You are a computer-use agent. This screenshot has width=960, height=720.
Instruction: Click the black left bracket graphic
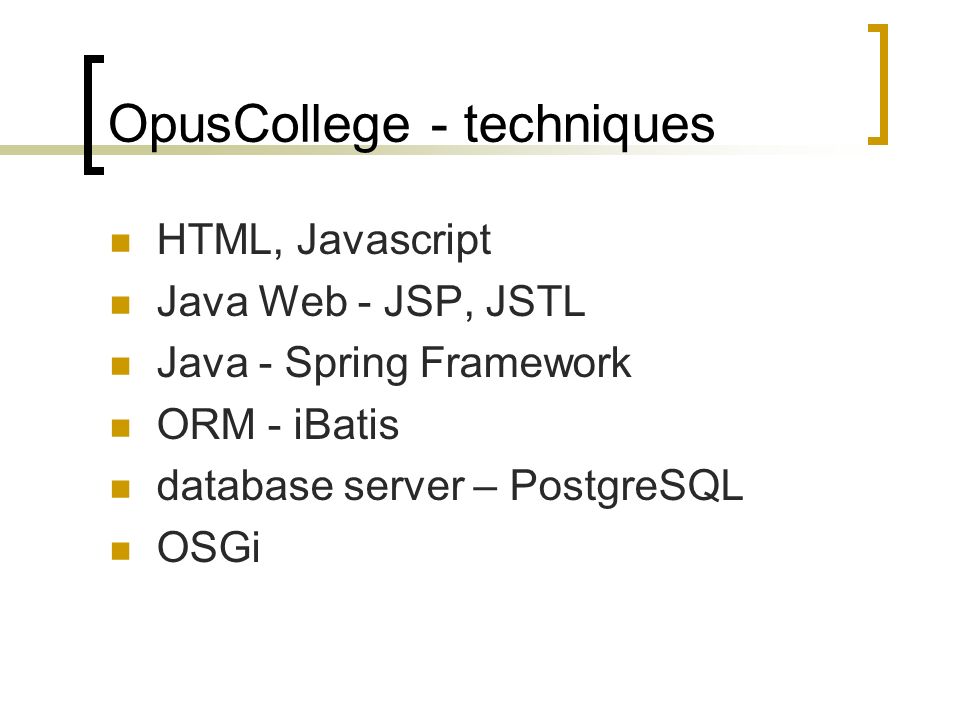(94, 114)
